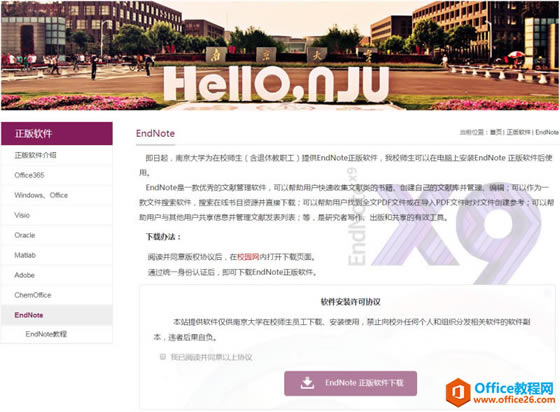
Task: Click the Office教程网 logo icon
Action: (x=458, y=392)
